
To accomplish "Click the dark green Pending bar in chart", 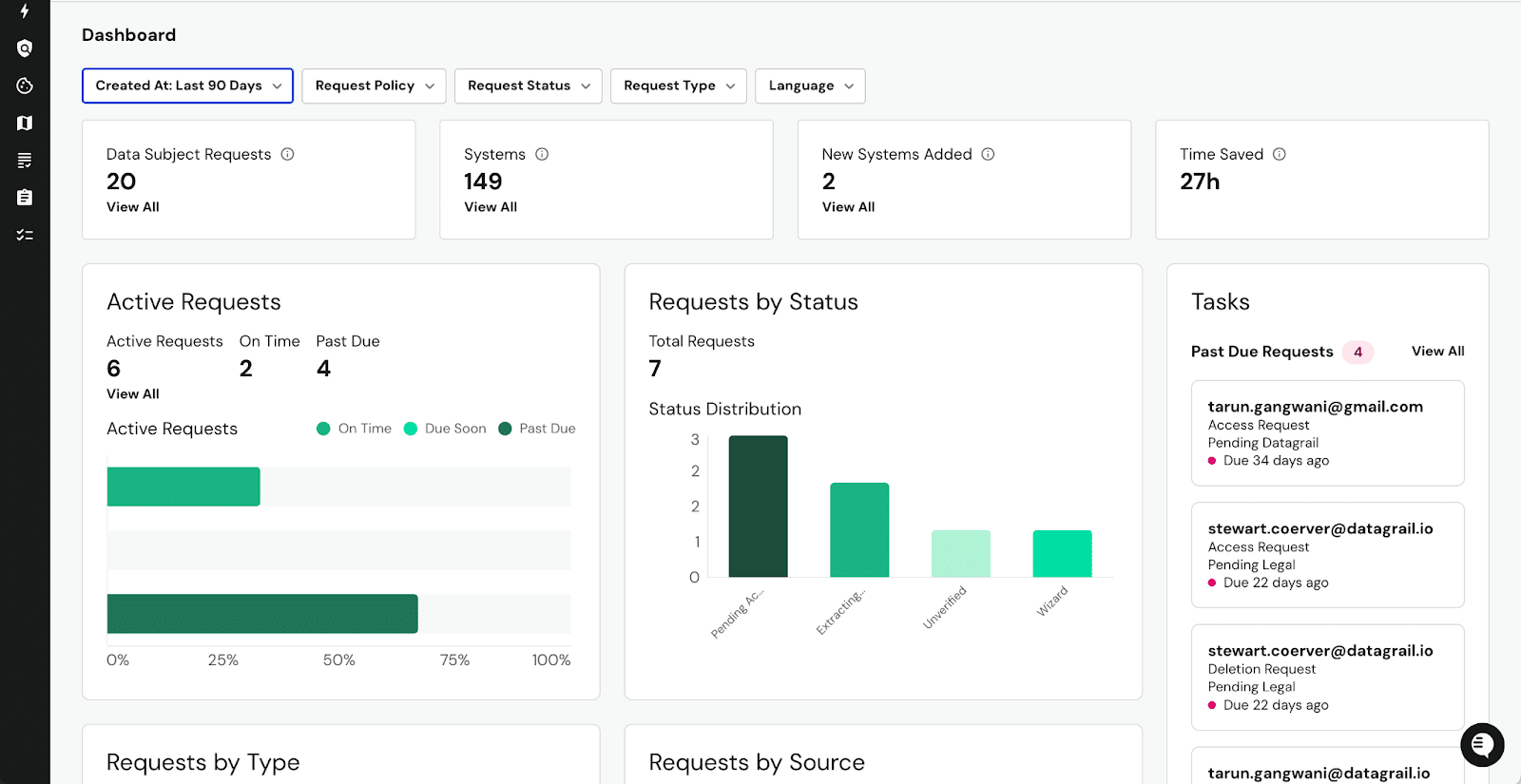I will tap(758, 506).
